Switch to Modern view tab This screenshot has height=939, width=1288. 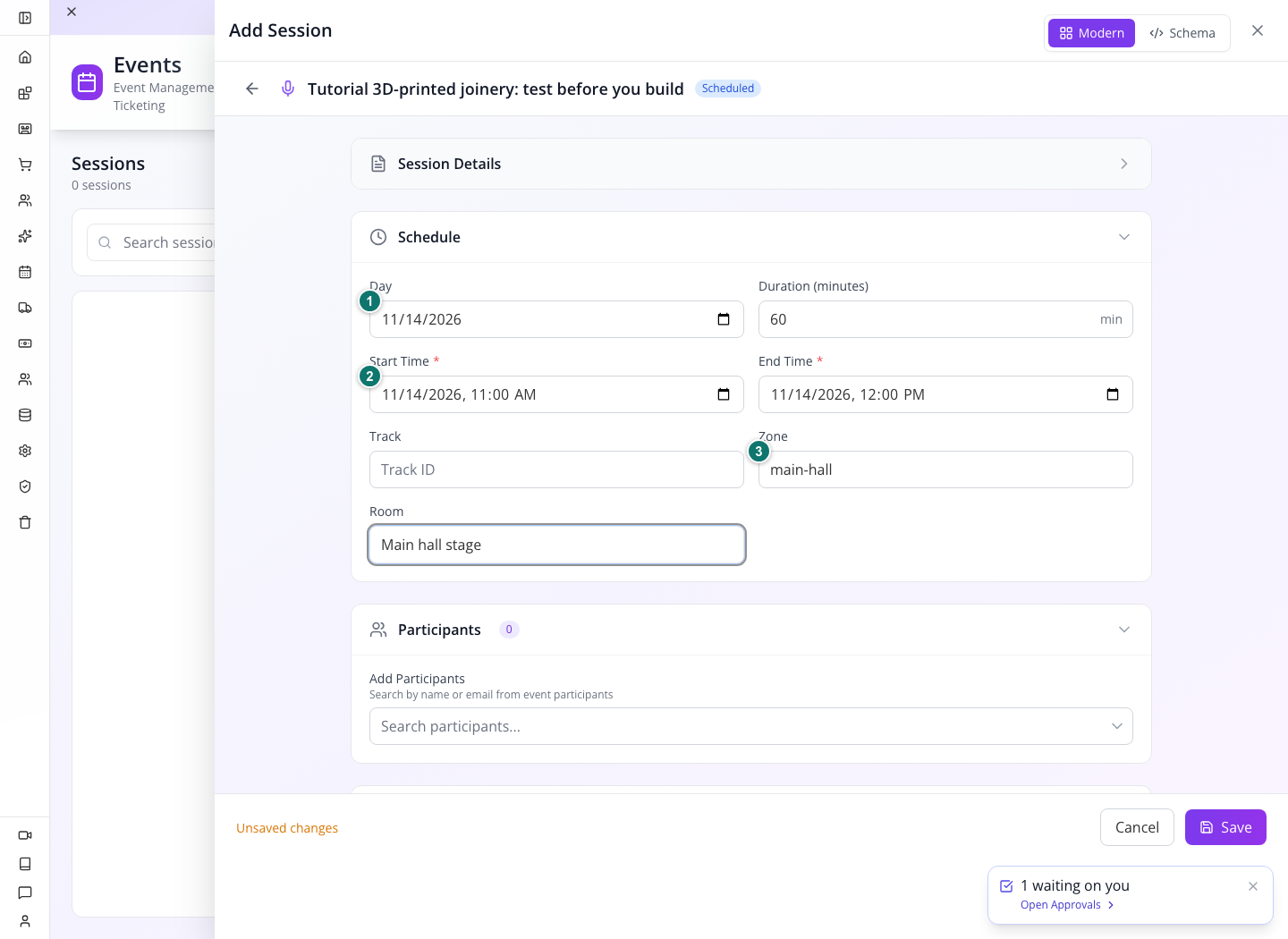(1091, 33)
